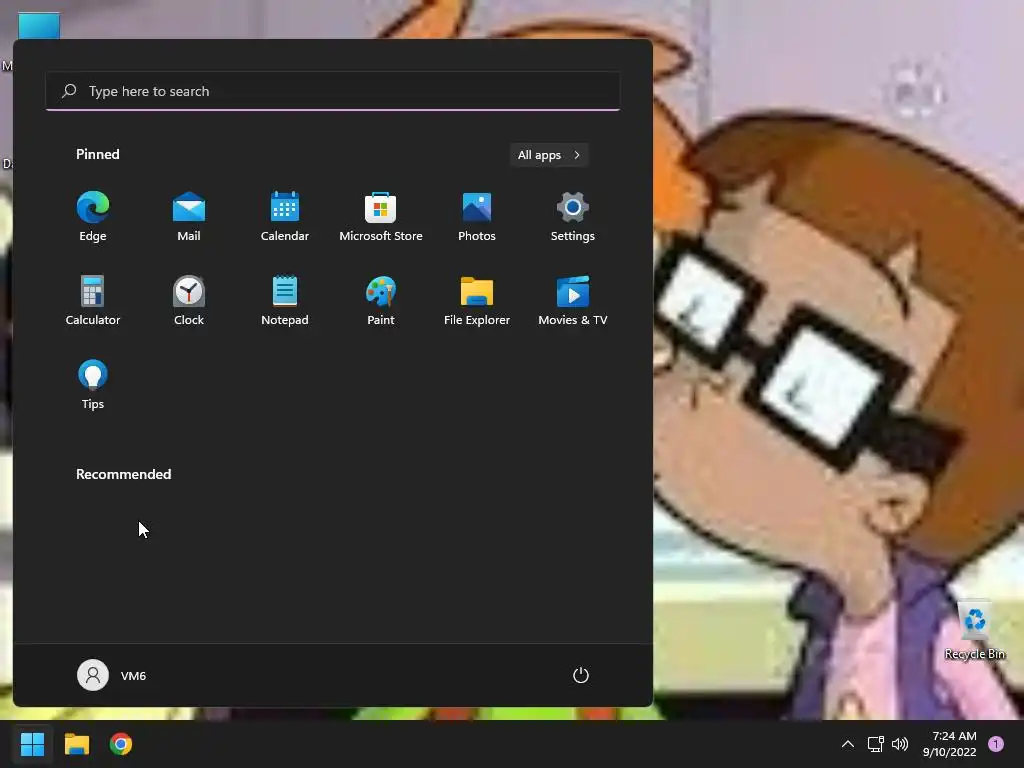Launch the Clock app
The image size is (1024, 768).
pyautogui.click(x=189, y=300)
